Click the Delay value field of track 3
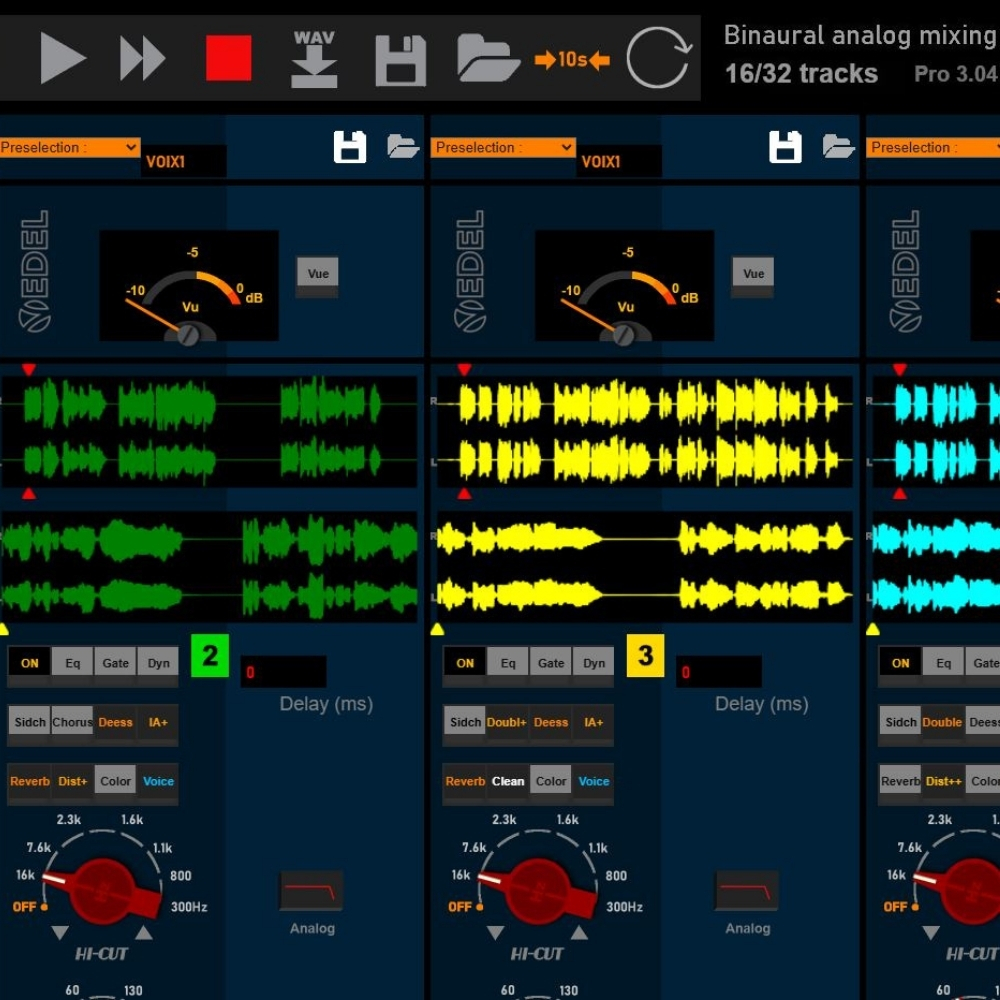The height and width of the screenshot is (1000, 1000). coord(718,672)
